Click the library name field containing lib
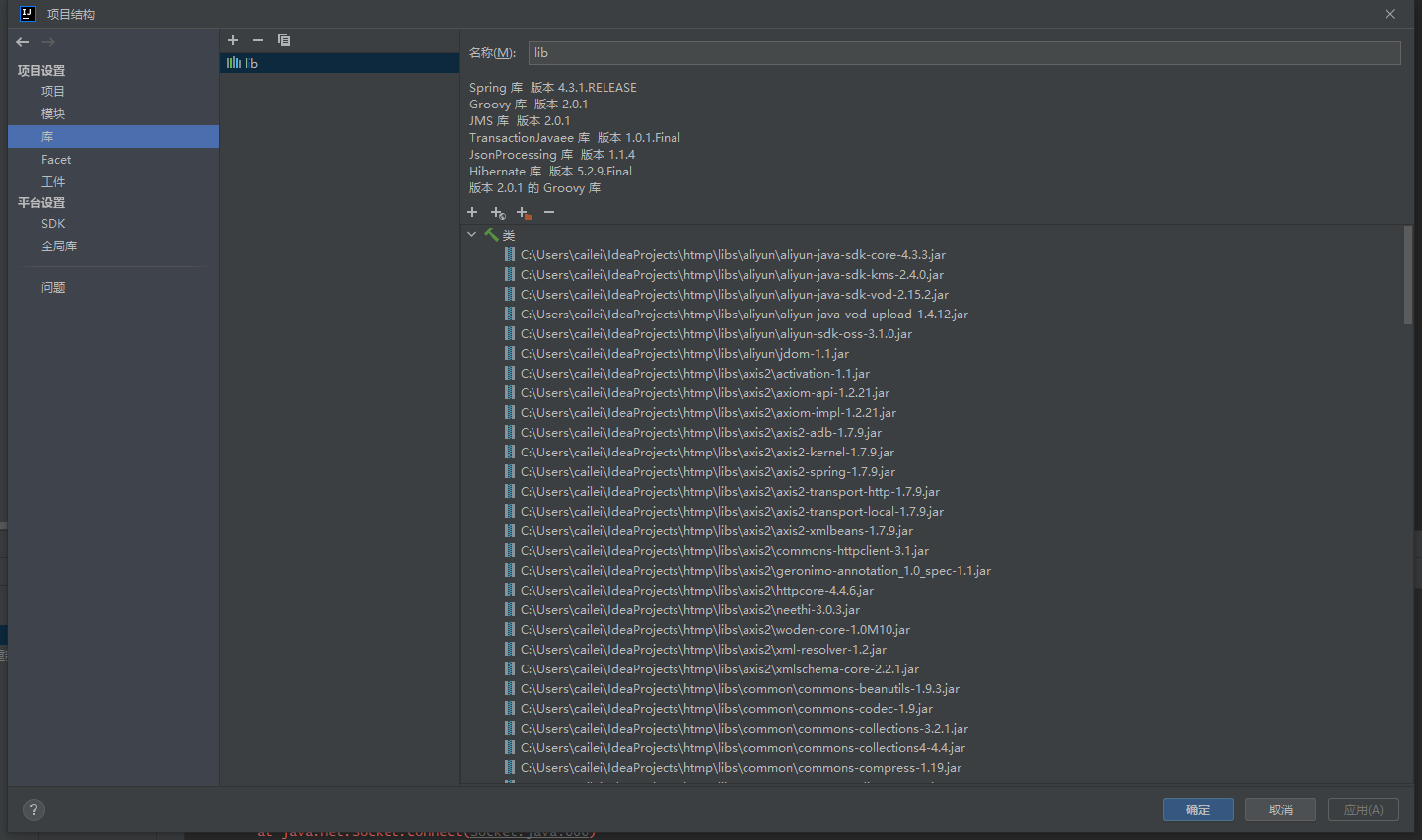 [964, 53]
